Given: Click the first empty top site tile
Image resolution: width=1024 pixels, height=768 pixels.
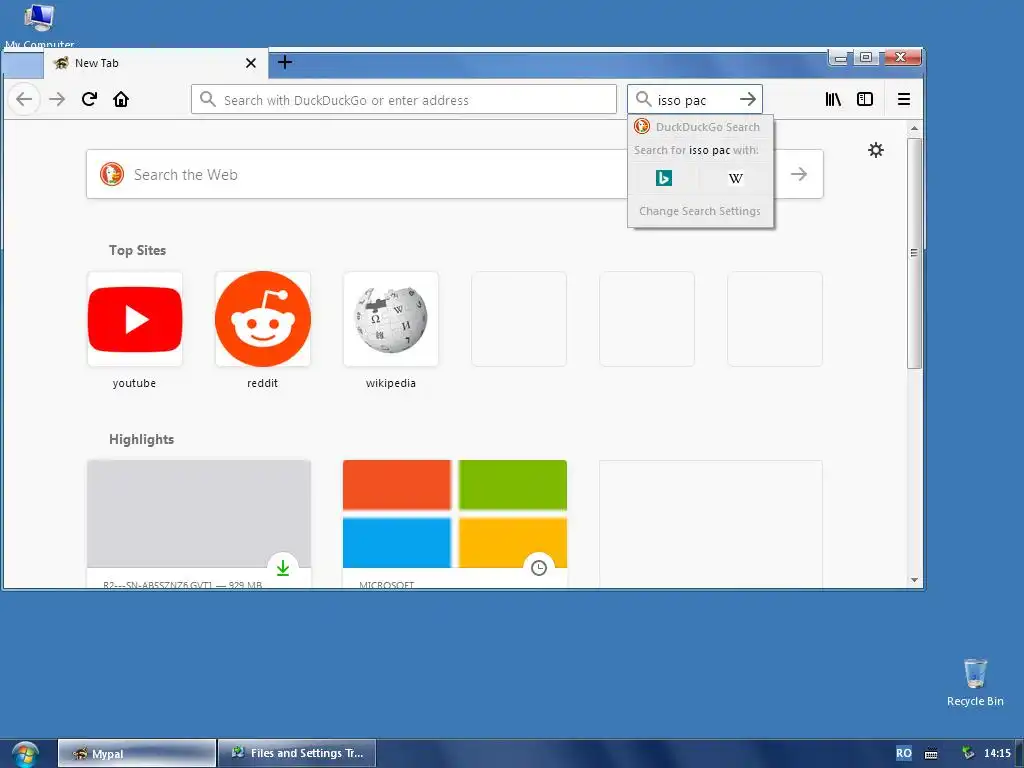Looking at the screenshot, I should point(519,319).
